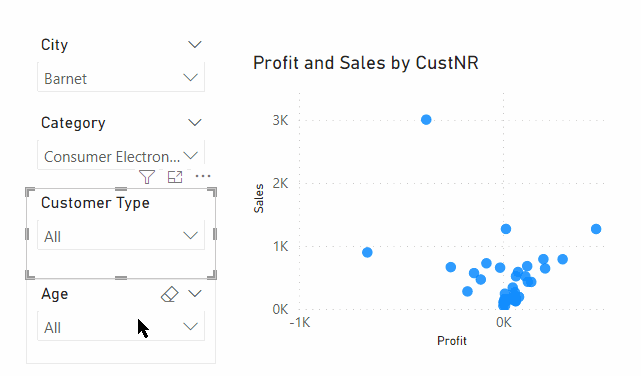Collapse the City slicer header chevron
641x376 pixels.
pos(195,44)
